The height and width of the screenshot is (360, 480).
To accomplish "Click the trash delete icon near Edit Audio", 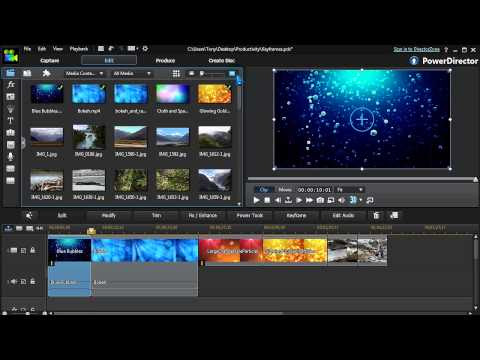I will 376,215.
